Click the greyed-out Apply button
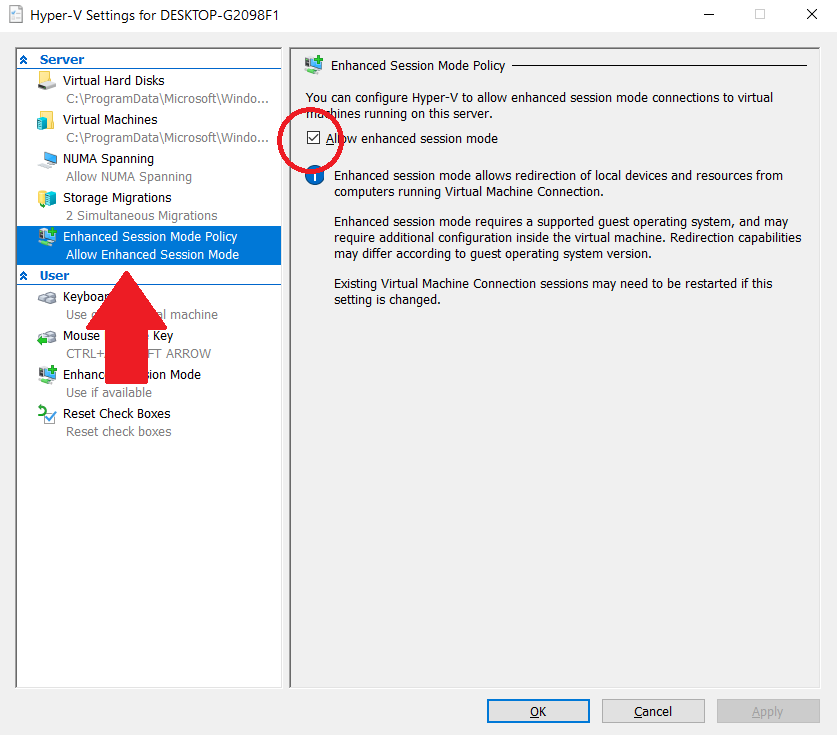Viewport: 837px width, 735px height. click(x=768, y=711)
